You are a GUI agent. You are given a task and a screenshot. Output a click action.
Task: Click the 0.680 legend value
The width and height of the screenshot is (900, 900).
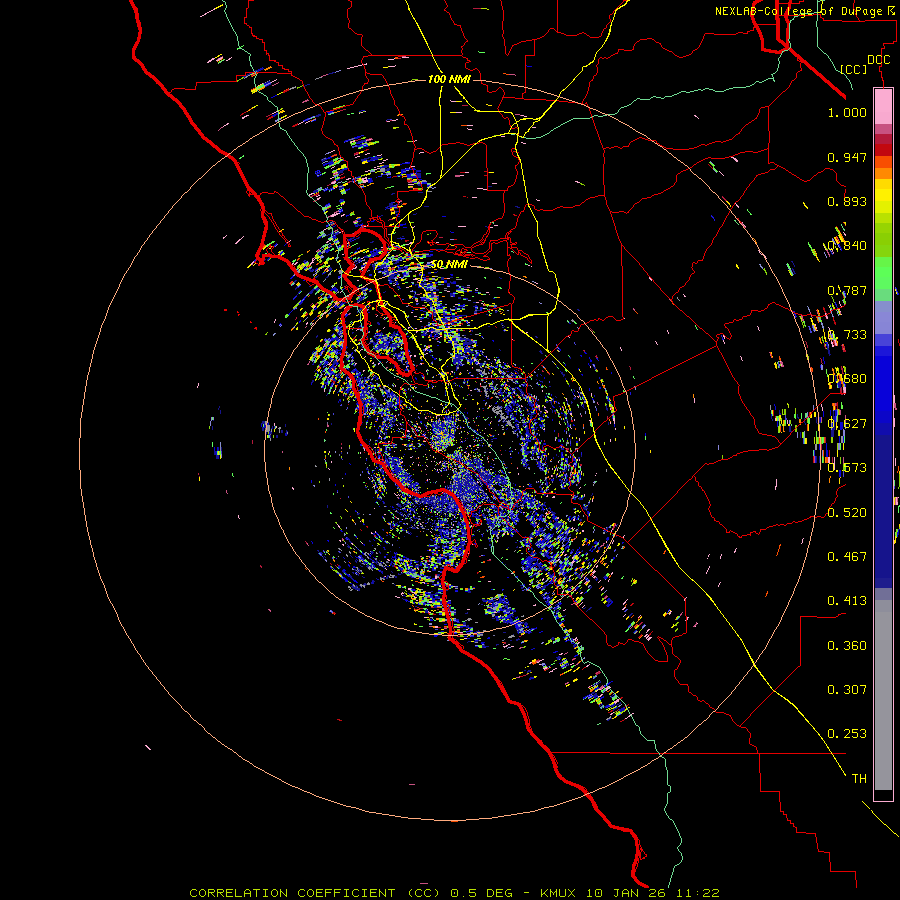(x=847, y=379)
